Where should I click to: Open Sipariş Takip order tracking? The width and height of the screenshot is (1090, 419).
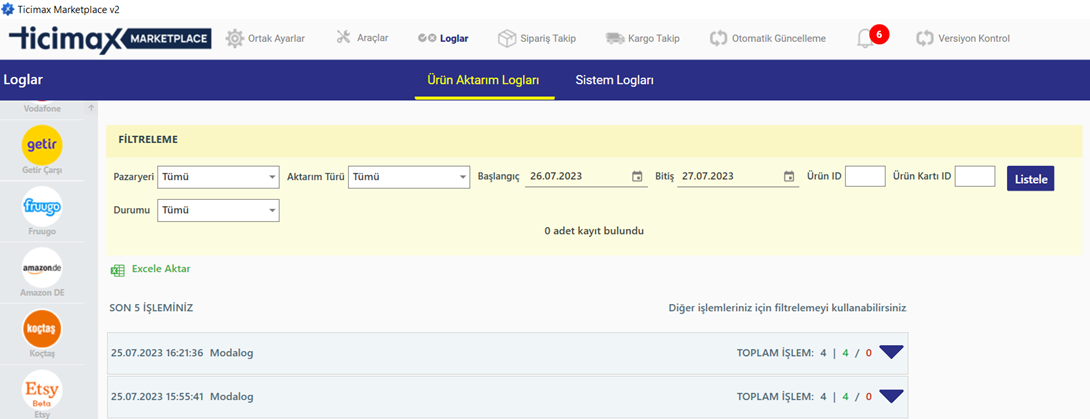pyautogui.click(x=537, y=38)
